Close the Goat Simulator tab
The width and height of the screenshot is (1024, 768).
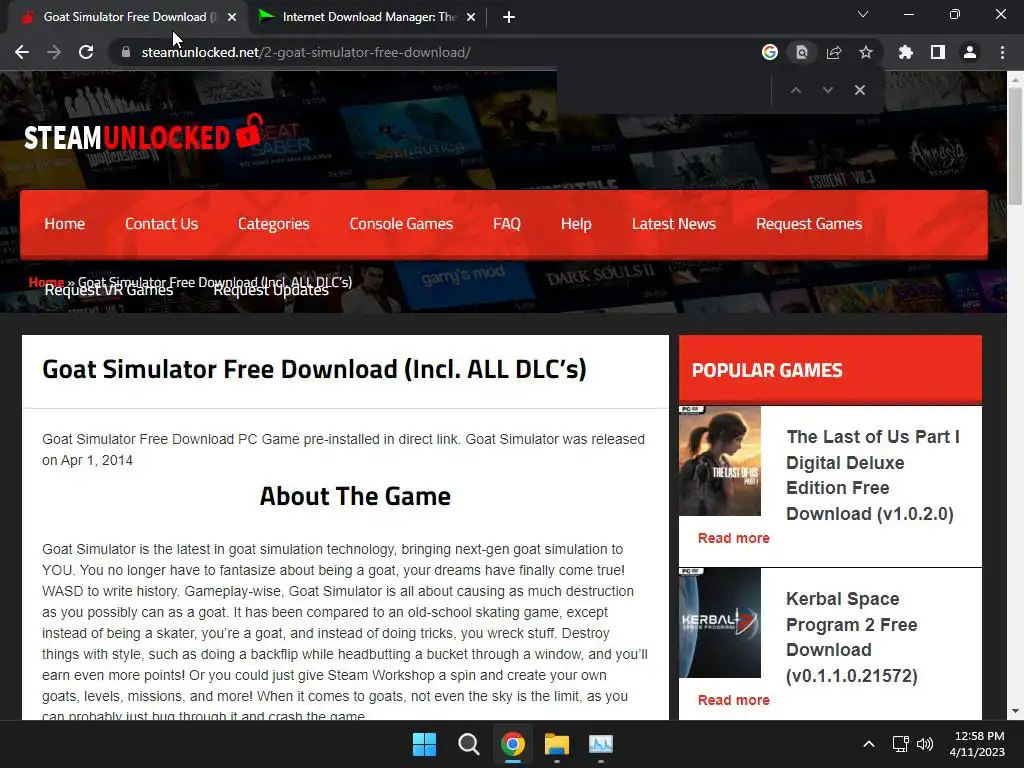232,17
